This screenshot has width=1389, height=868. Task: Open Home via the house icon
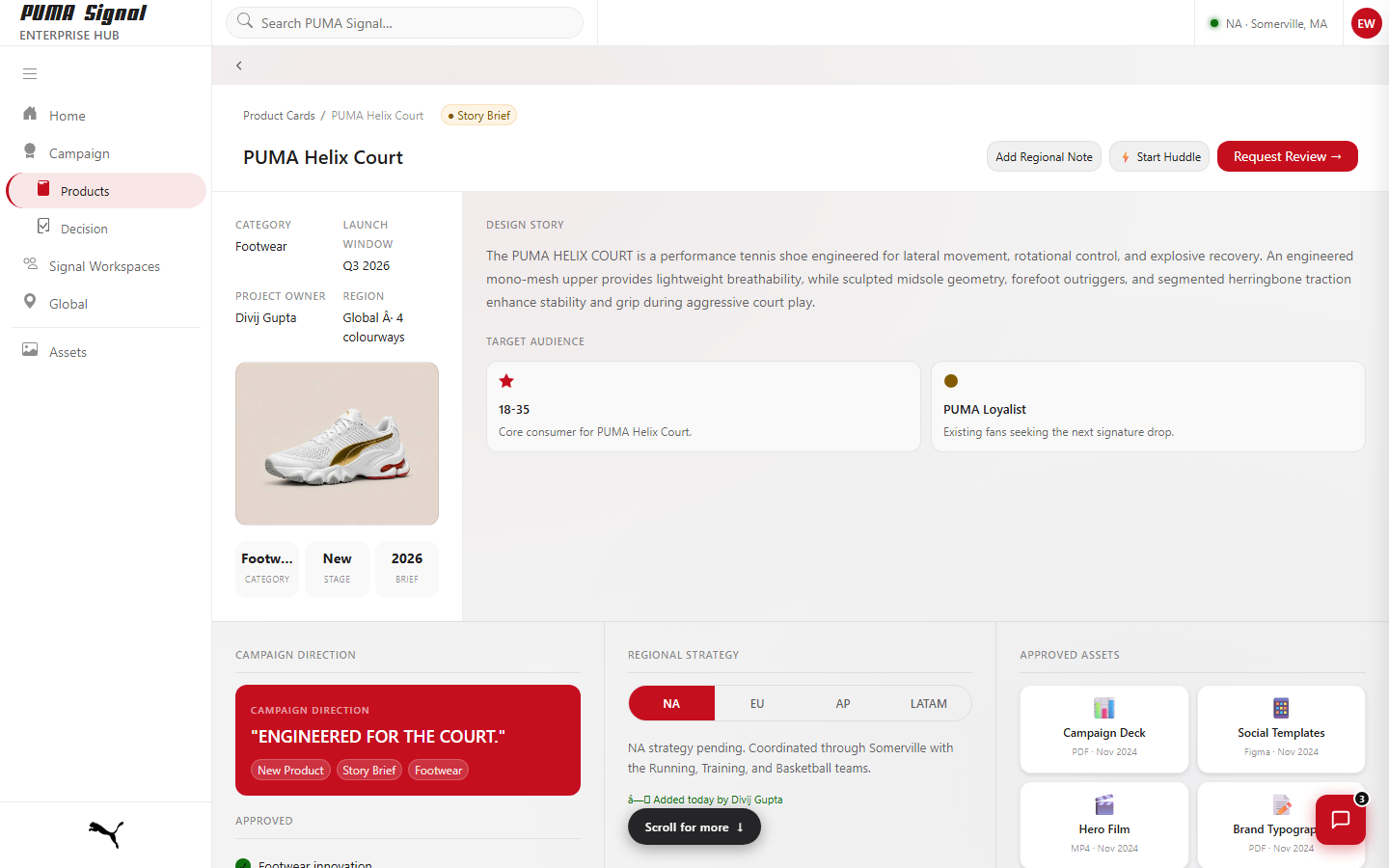pos(30,114)
